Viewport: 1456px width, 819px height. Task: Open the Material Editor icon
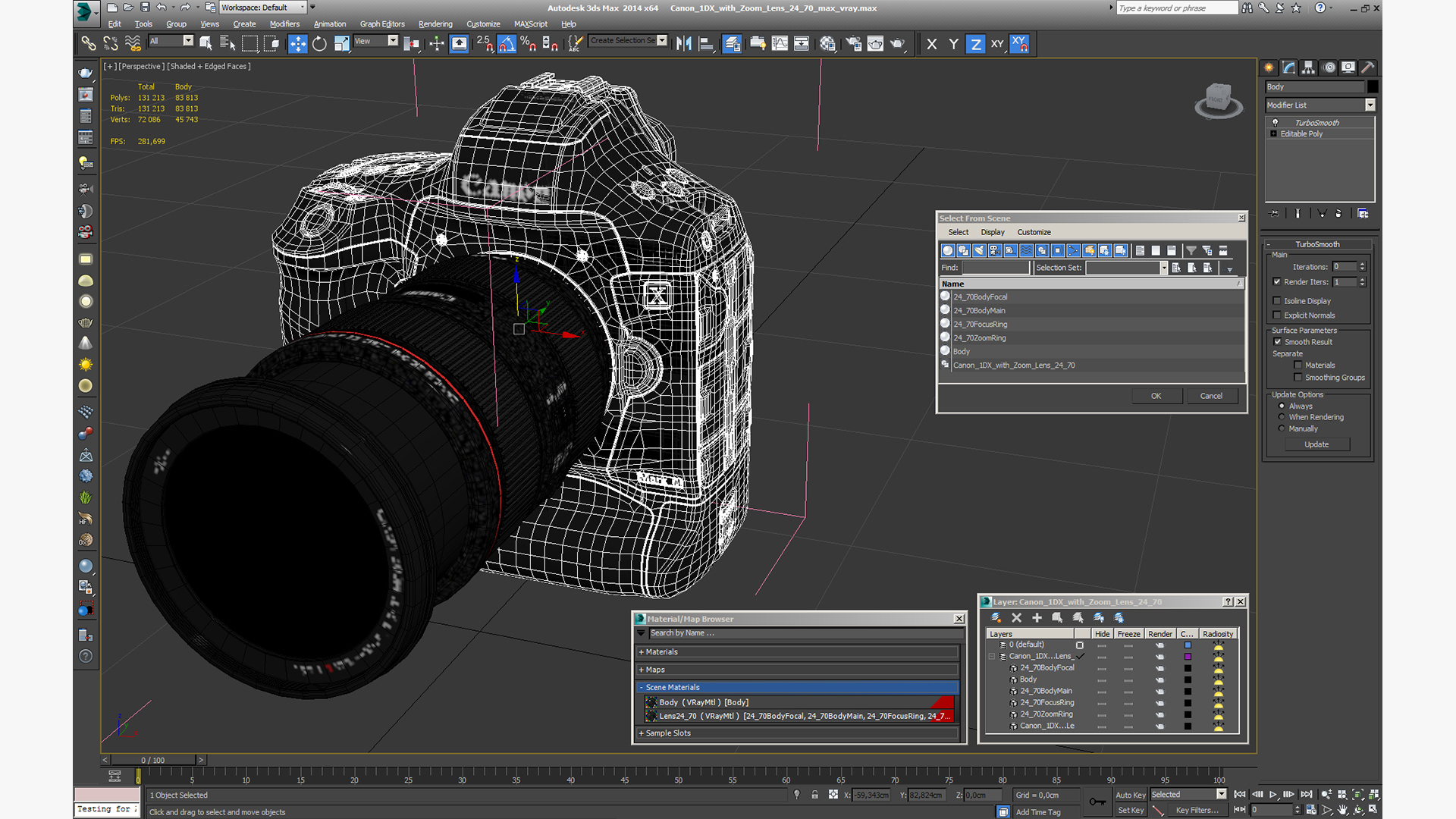coord(827,44)
